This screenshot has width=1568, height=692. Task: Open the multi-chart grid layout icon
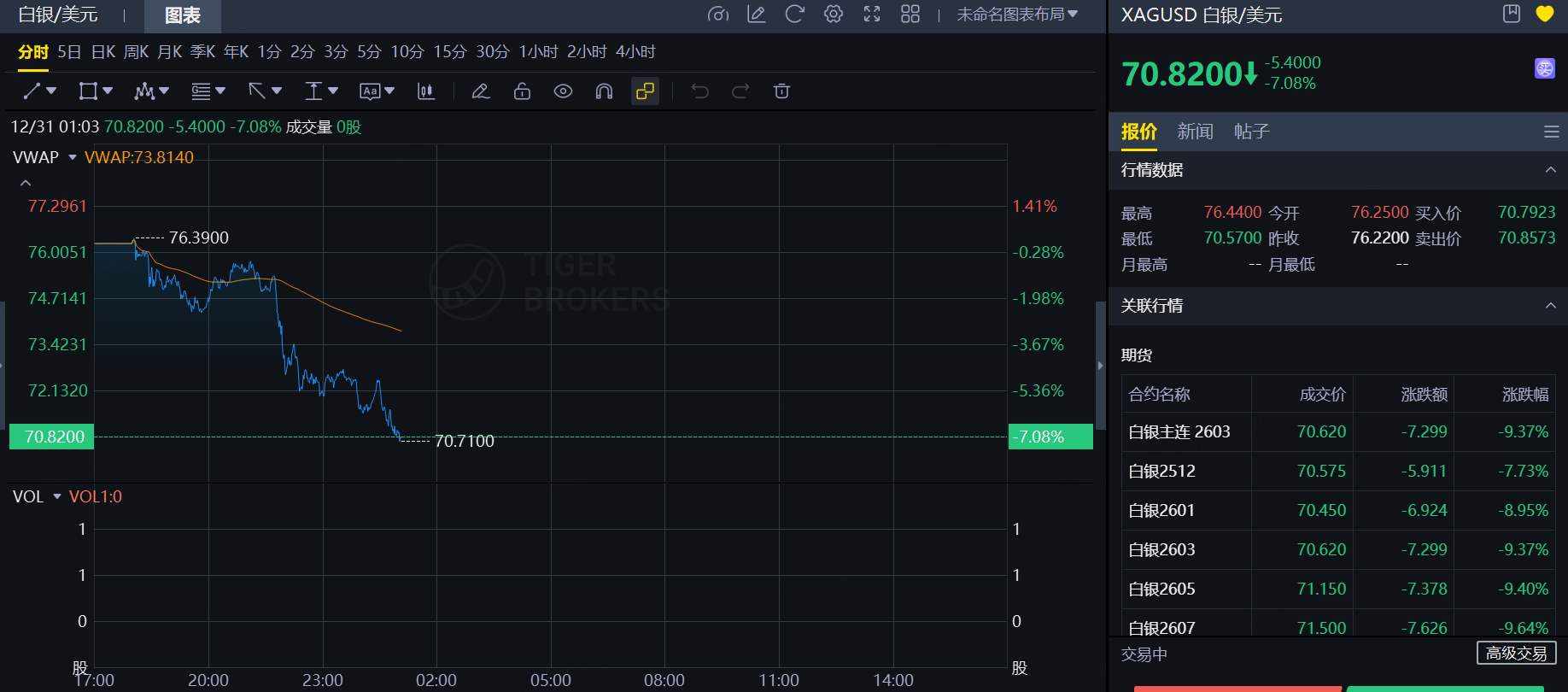coord(910,15)
